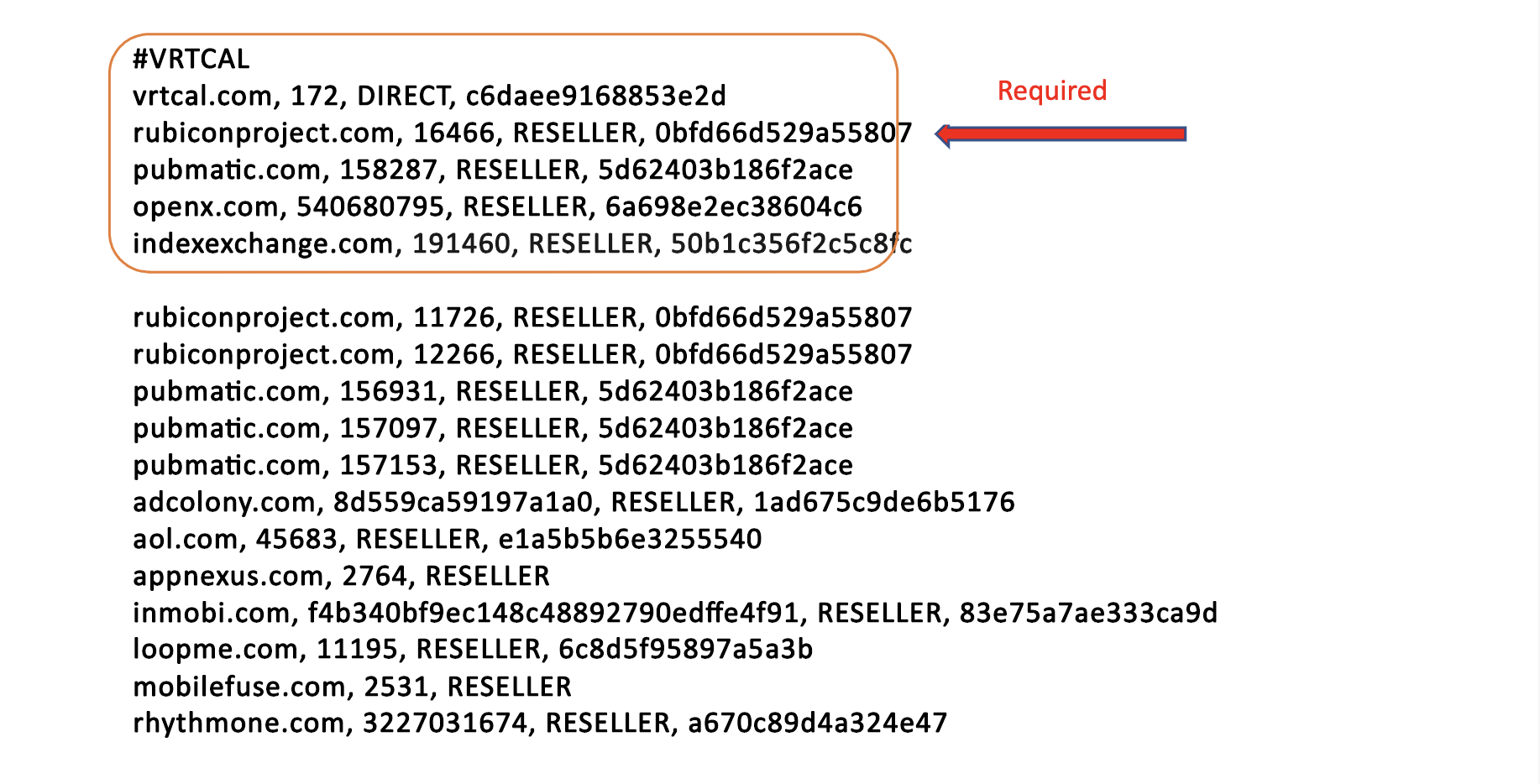Click the inmobi.com reseller line

coord(674,613)
